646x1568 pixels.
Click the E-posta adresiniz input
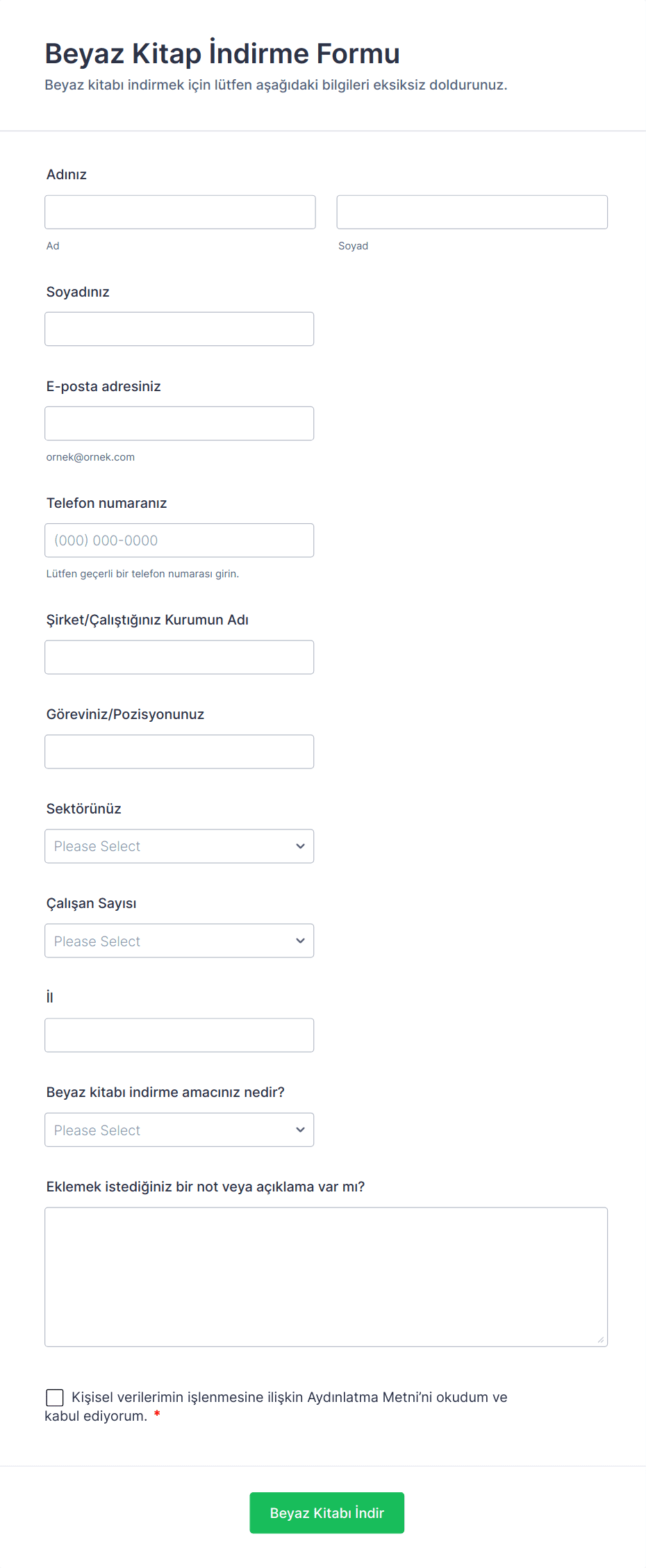pyautogui.click(x=179, y=424)
